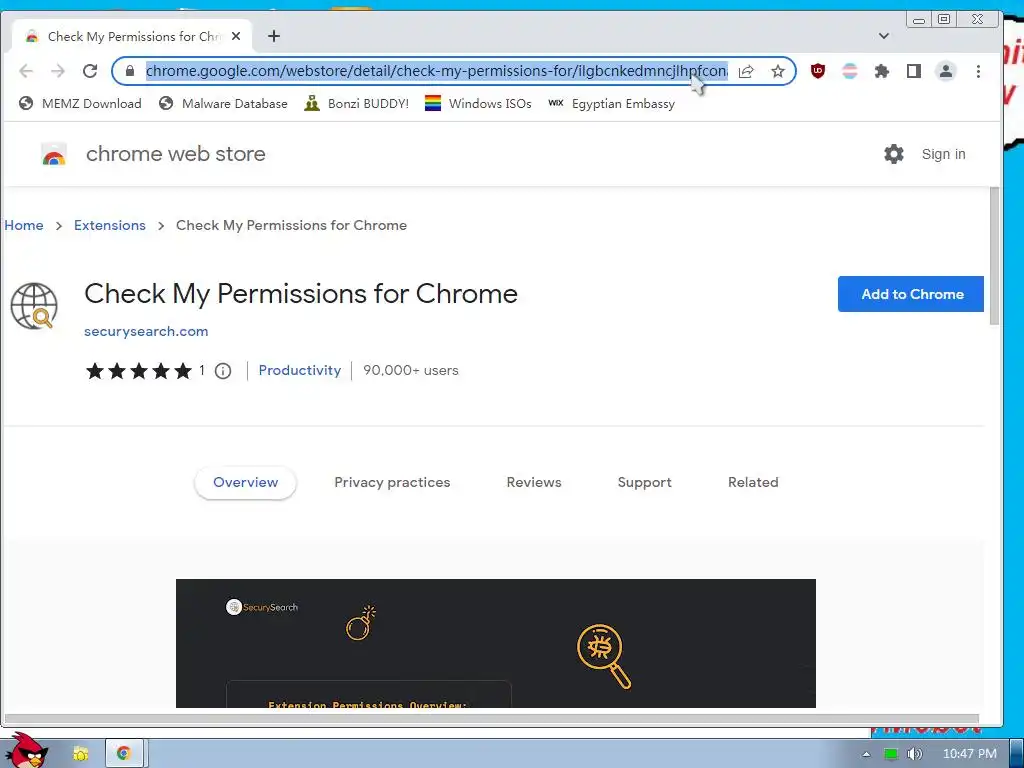Open Malware Database bookmark
Screen dimensions: 1024x768
(223, 103)
